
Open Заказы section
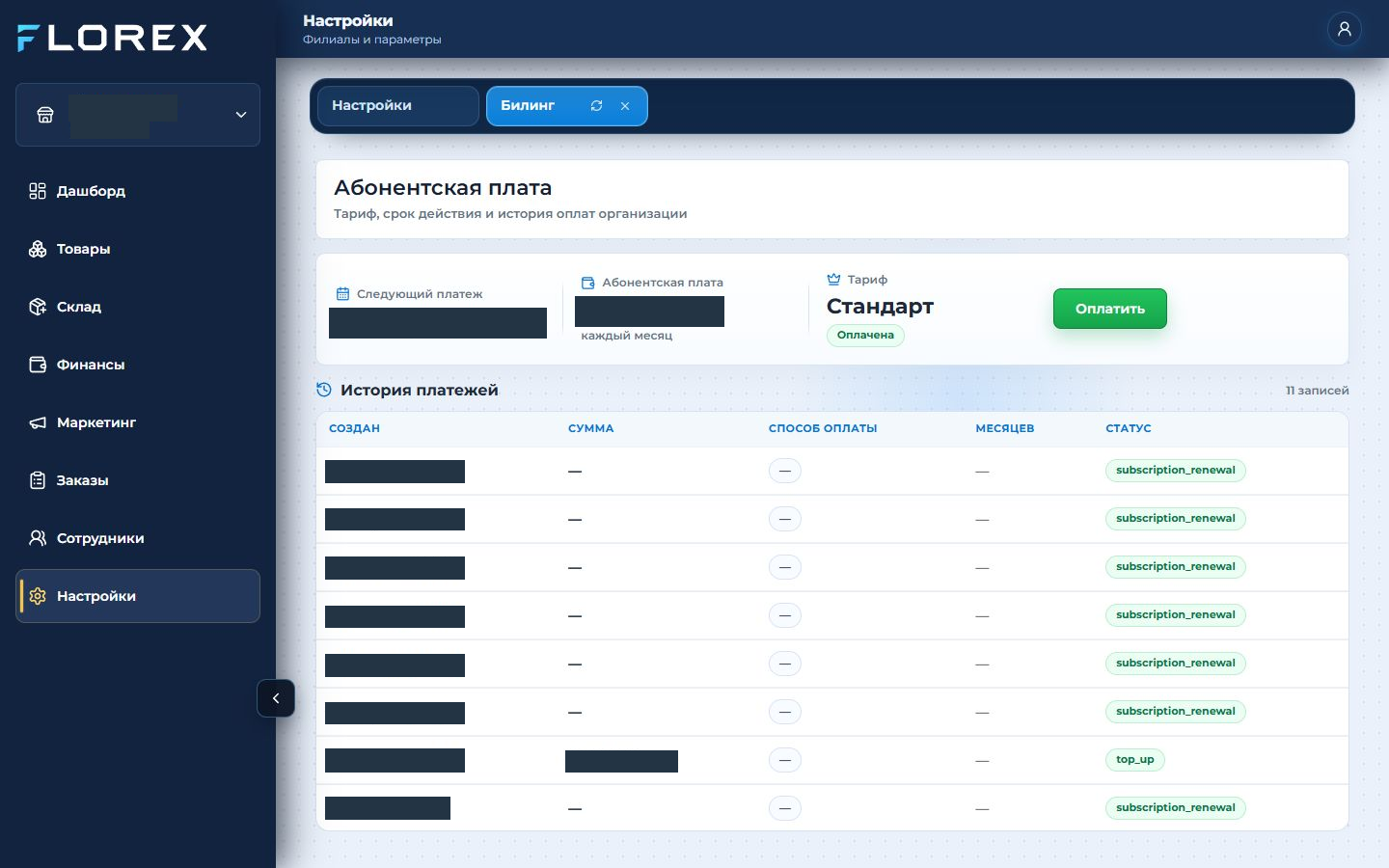click(138, 480)
